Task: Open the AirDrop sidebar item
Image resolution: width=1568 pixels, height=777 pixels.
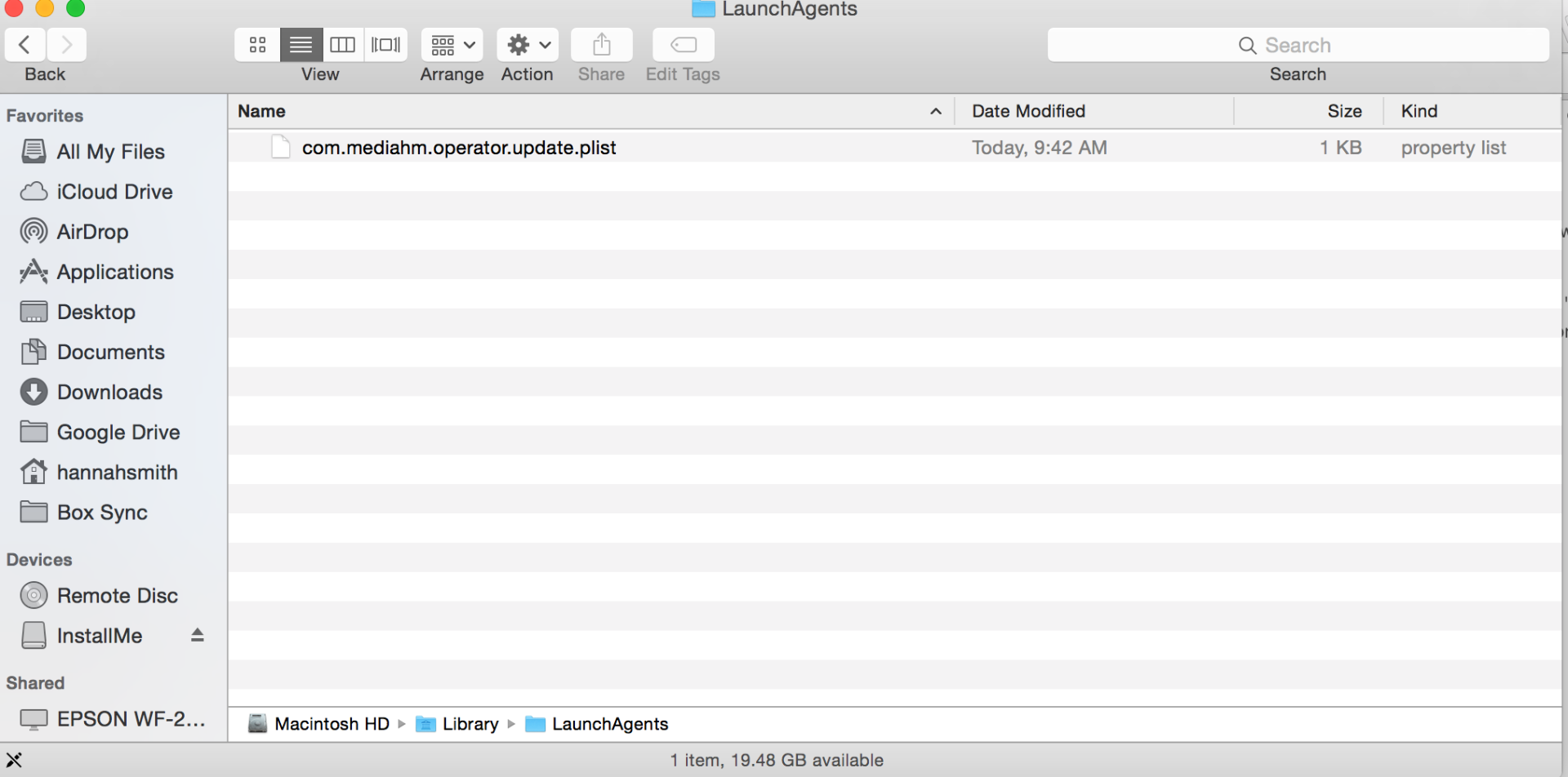Action: (x=91, y=231)
